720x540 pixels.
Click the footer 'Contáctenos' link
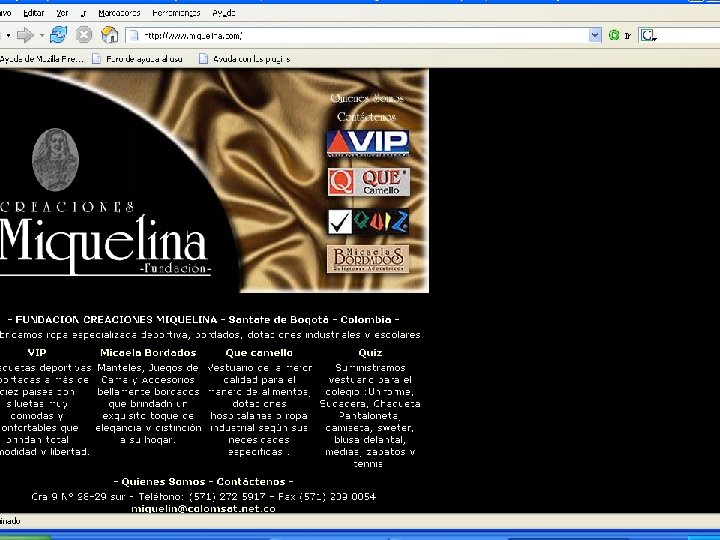pyautogui.click(x=251, y=482)
